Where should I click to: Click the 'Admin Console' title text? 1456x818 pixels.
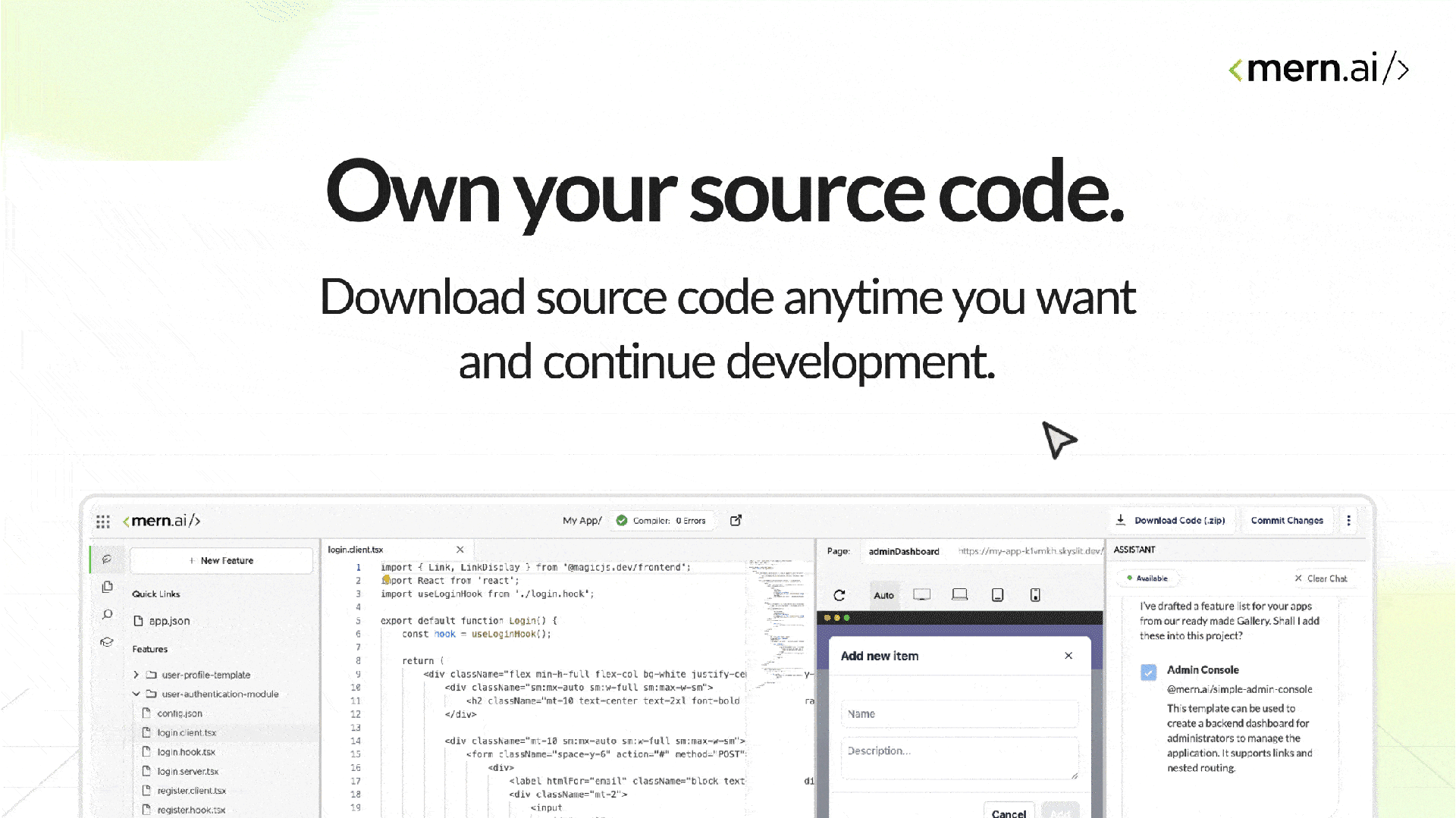pyautogui.click(x=1203, y=669)
